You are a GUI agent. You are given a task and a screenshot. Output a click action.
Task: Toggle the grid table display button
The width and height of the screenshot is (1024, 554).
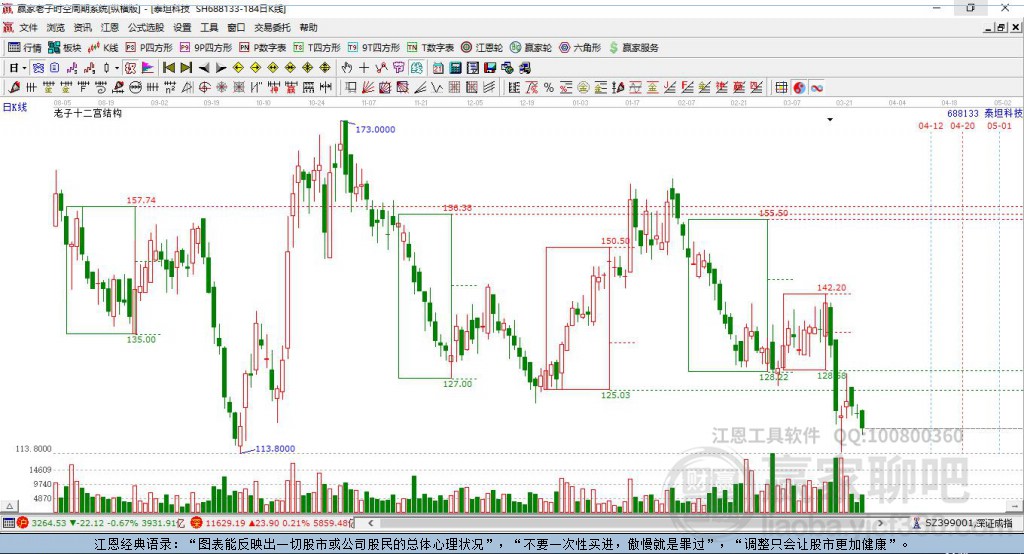pos(781,88)
